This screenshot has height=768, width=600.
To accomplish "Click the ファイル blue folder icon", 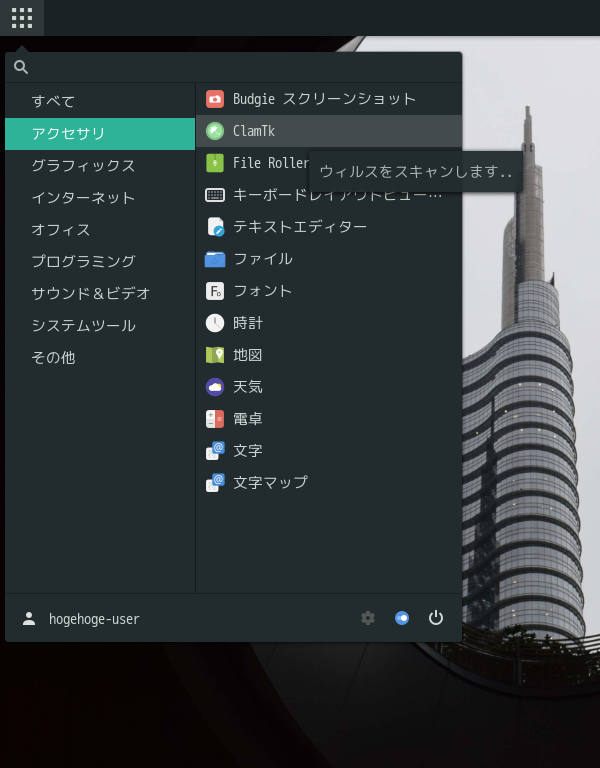I will (215, 259).
